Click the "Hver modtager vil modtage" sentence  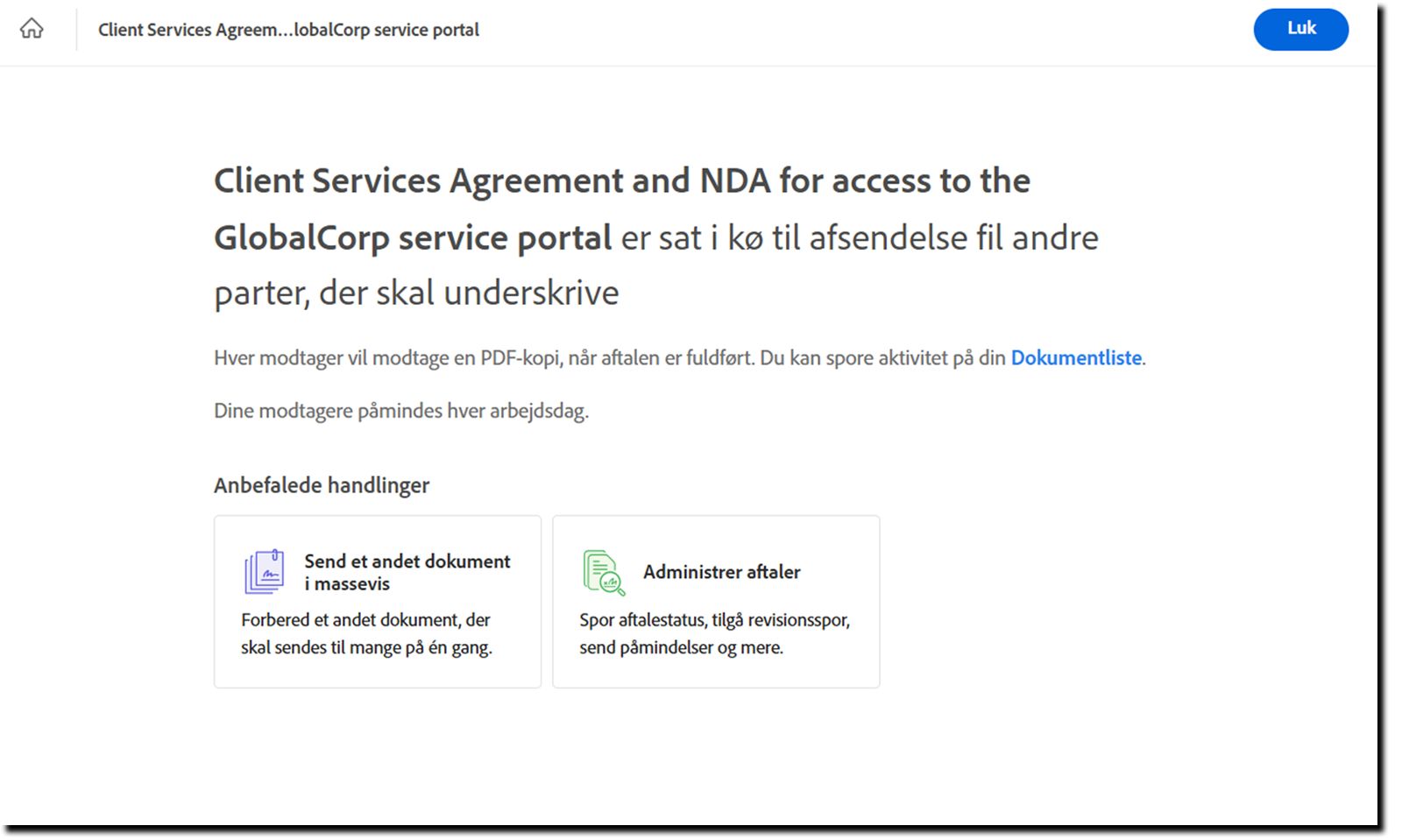[x=483, y=358]
